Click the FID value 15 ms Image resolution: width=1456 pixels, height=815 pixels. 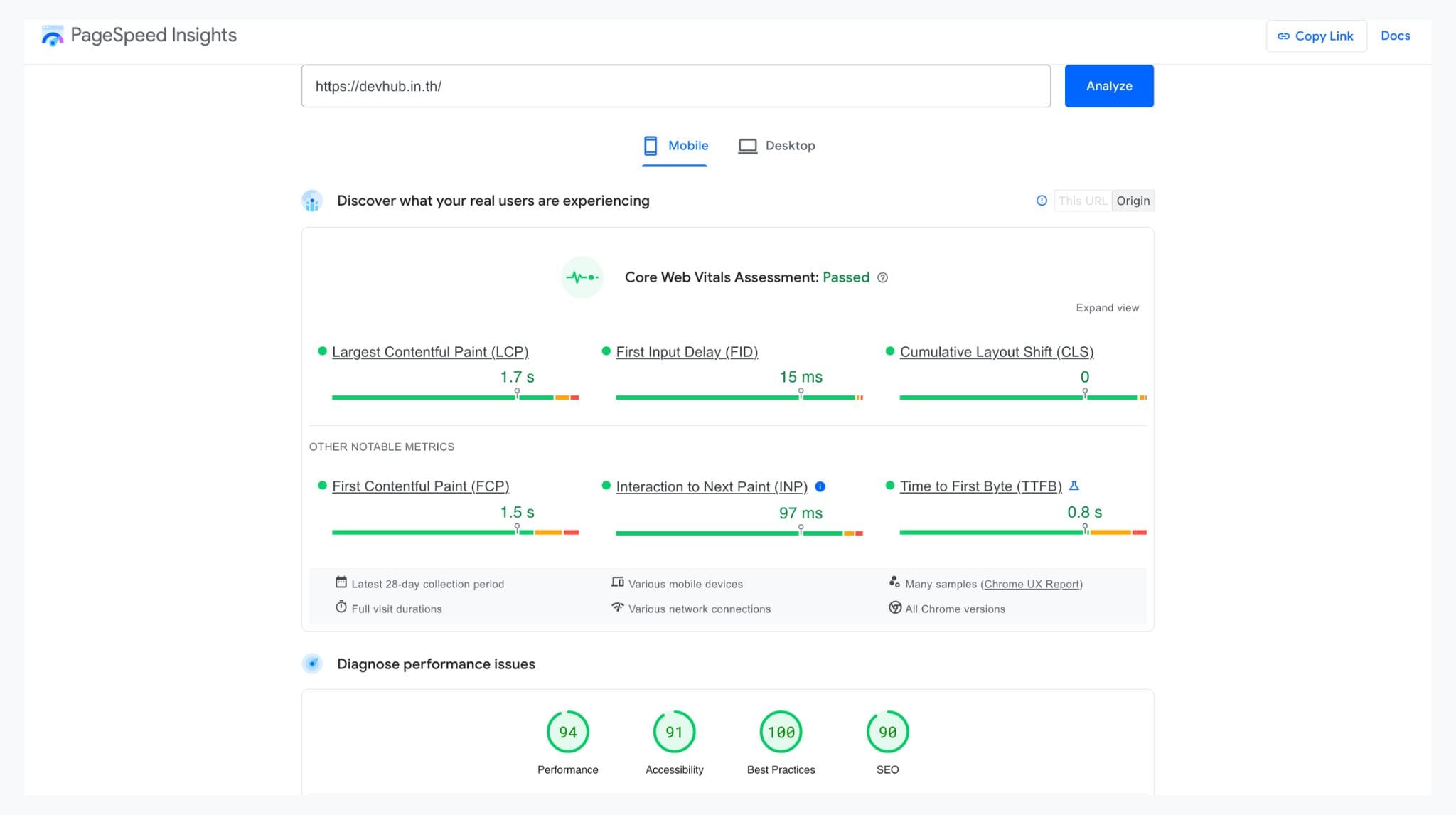click(801, 377)
